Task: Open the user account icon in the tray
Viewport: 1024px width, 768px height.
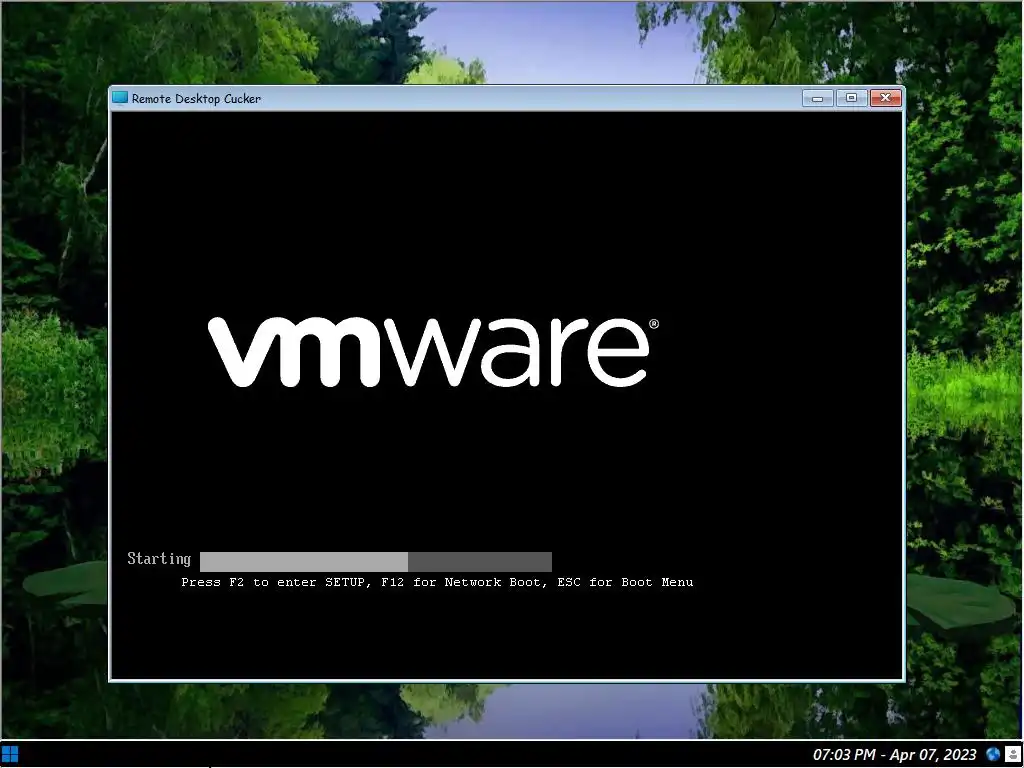Action: (1012, 754)
